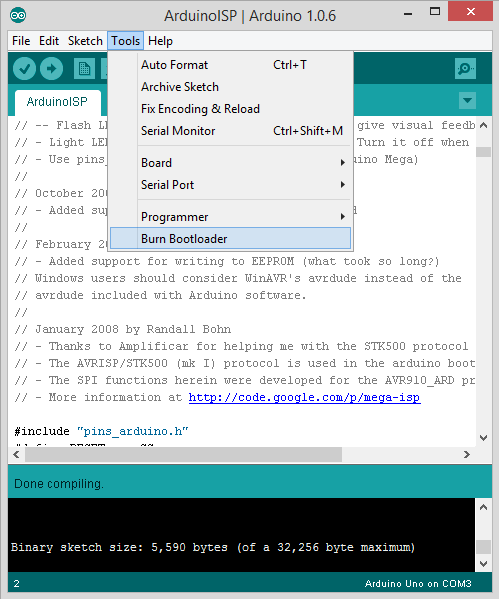Click horizontal scroll left arrow

coord(16,455)
